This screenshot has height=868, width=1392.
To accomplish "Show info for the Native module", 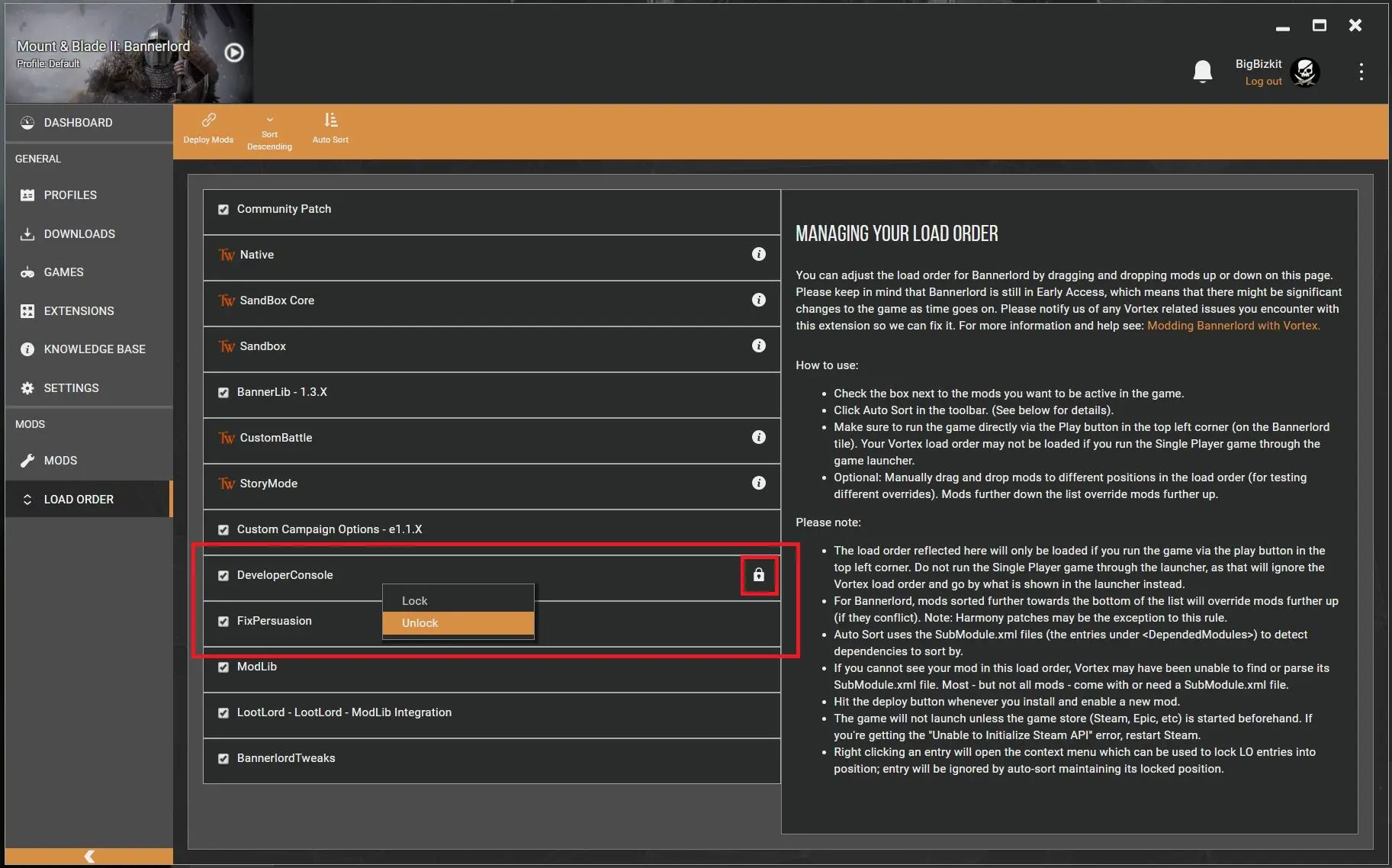I will point(758,254).
